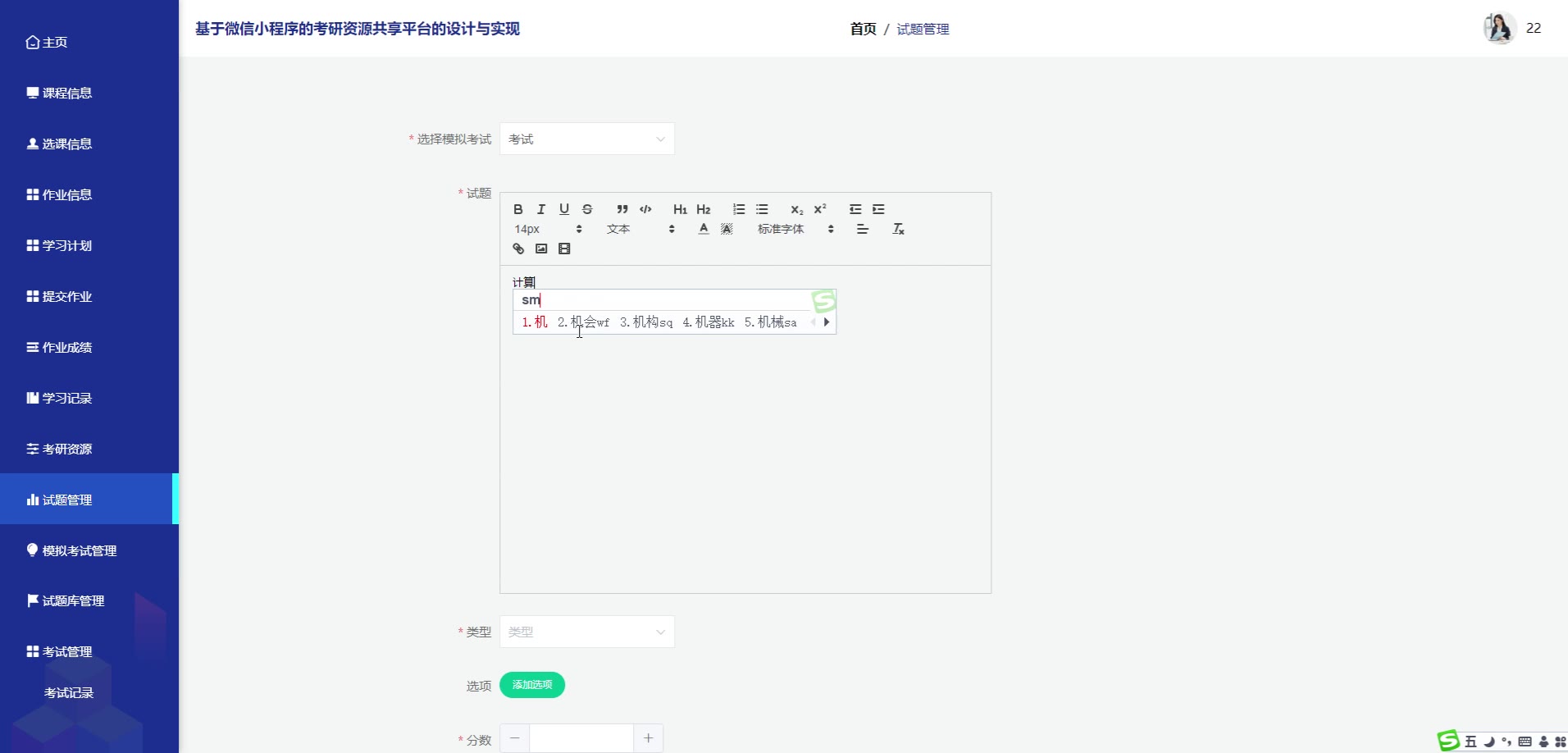Image resolution: width=1568 pixels, height=753 pixels.
Task: Open 考试记录 submenu item
Action: pos(89,693)
